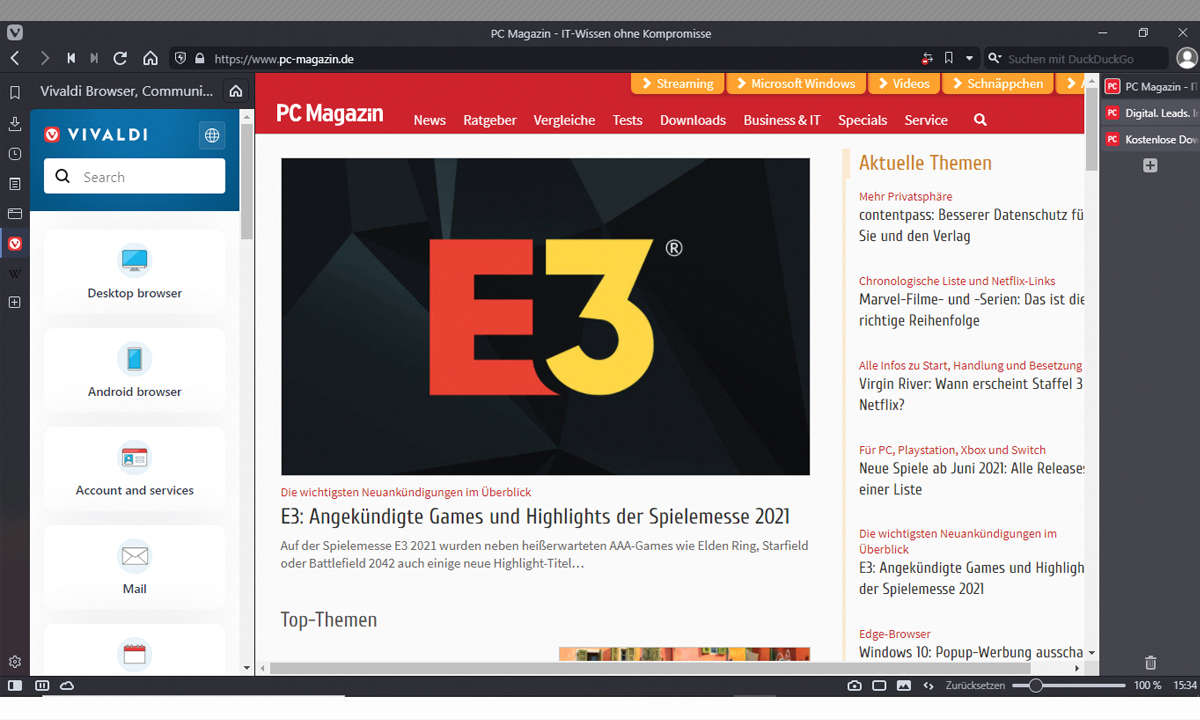Open the Business & IT menu item

pos(782,120)
